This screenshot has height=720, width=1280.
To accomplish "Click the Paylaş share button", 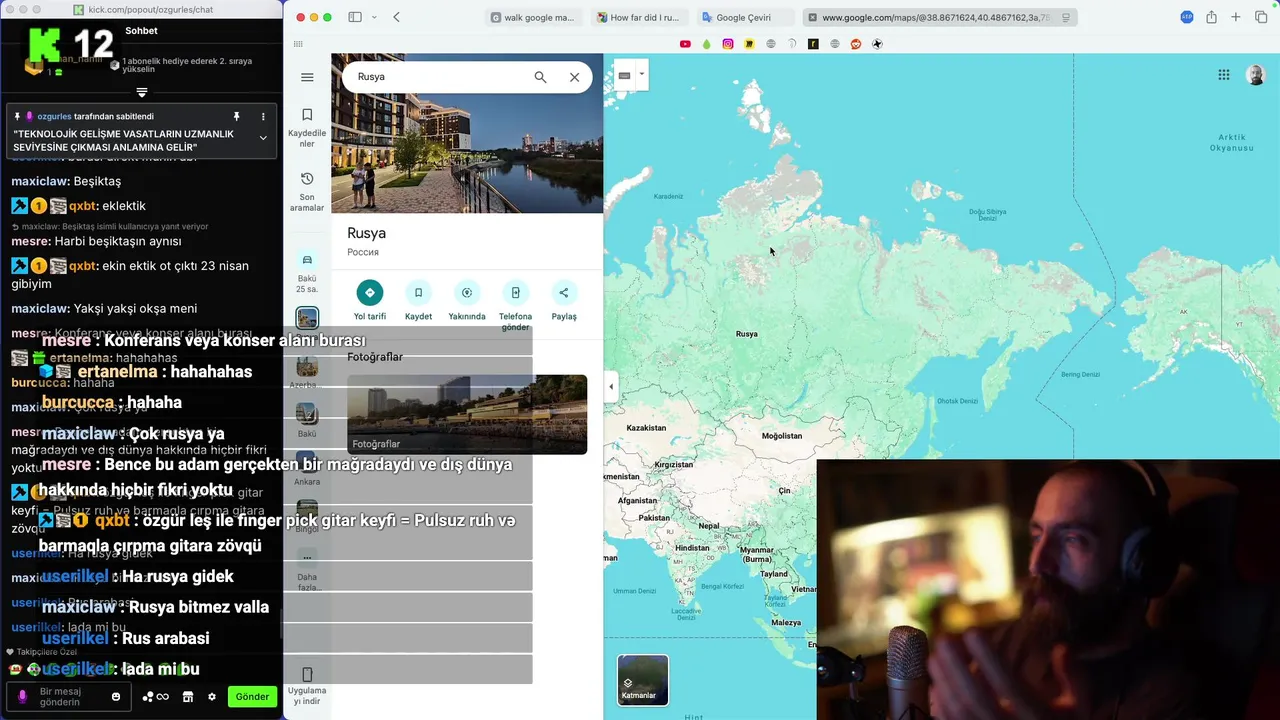I will [564, 301].
